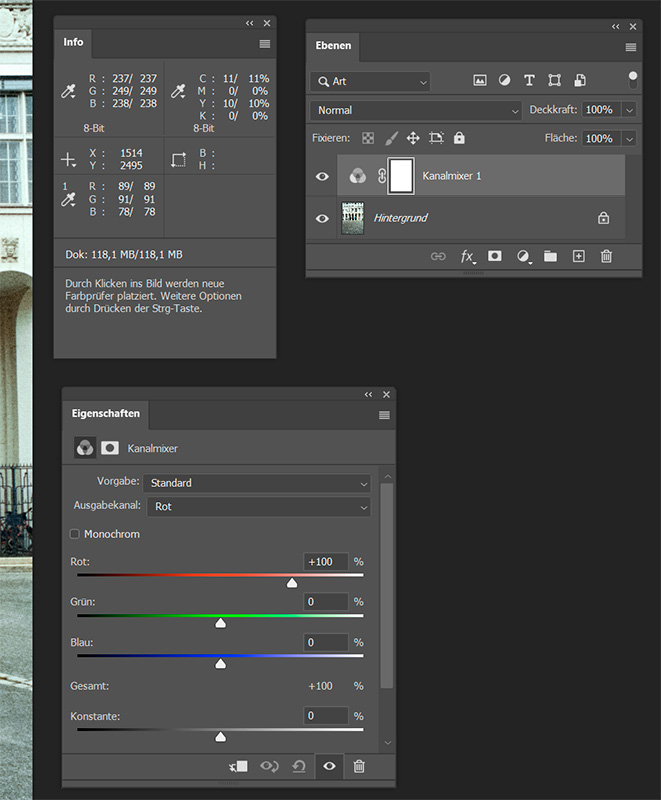Click the selection dimensions icon in Info
Image resolution: width=661 pixels, height=800 pixels.
[179, 160]
